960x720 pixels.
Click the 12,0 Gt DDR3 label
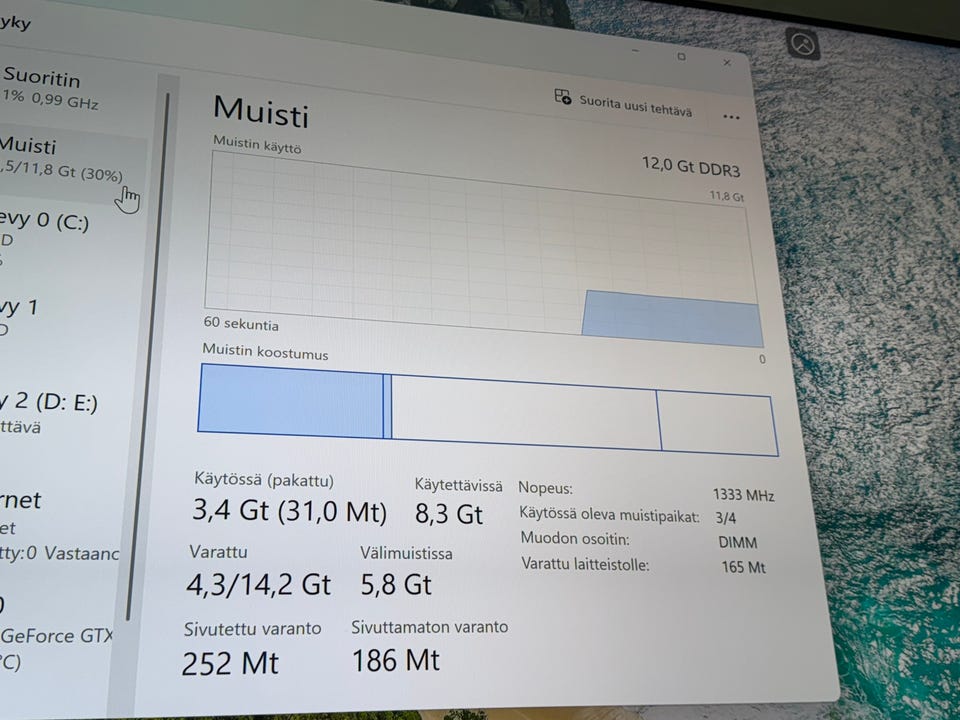pyautogui.click(x=691, y=167)
